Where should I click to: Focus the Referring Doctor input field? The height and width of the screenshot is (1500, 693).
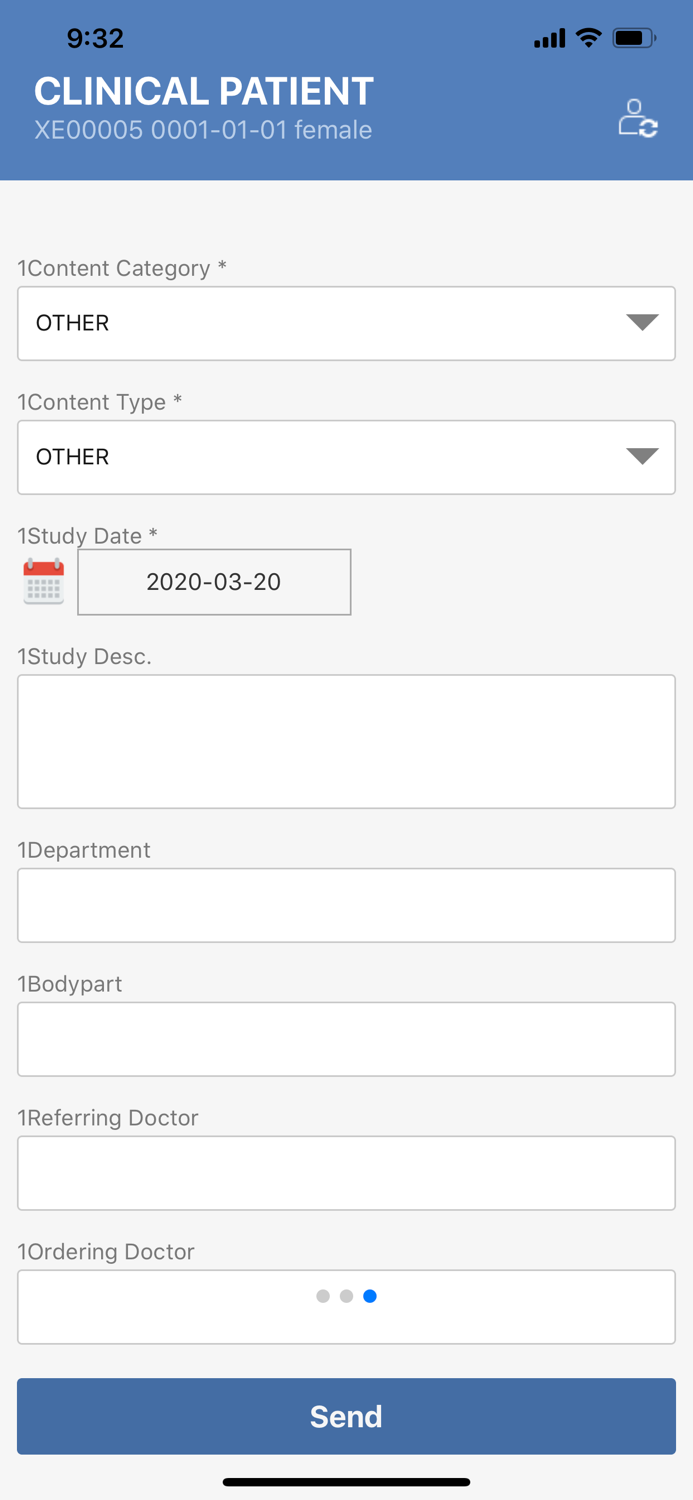point(346,1173)
